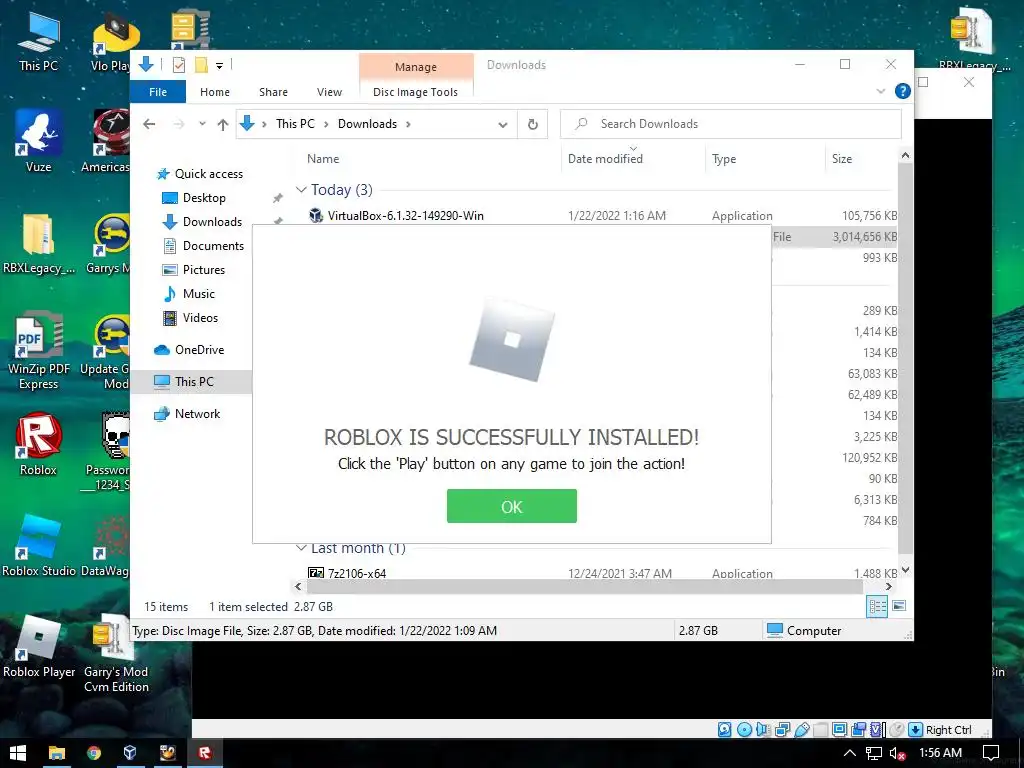Open Google Chrome from the taskbar

coord(94,753)
